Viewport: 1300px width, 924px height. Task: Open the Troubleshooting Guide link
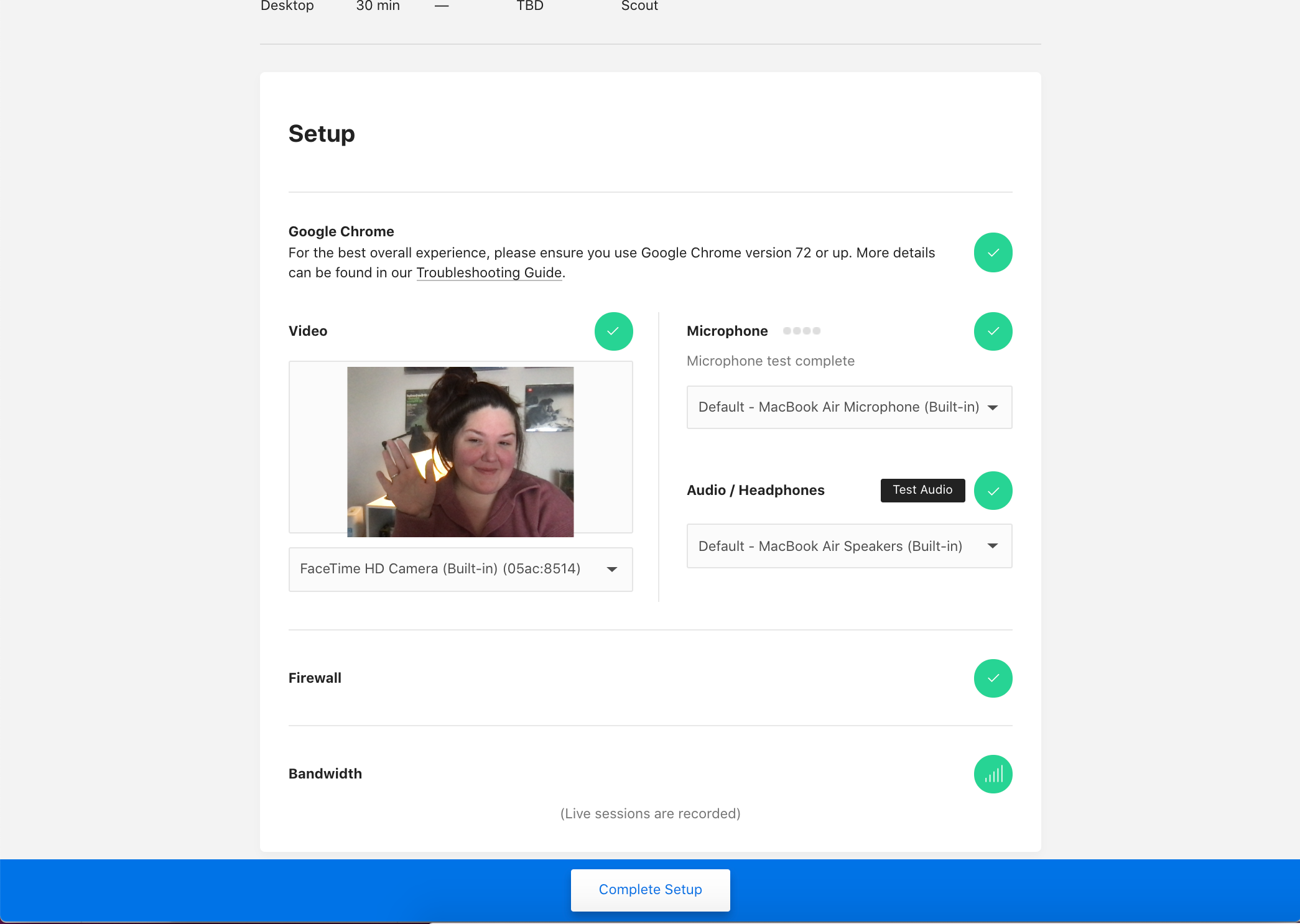(489, 272)
